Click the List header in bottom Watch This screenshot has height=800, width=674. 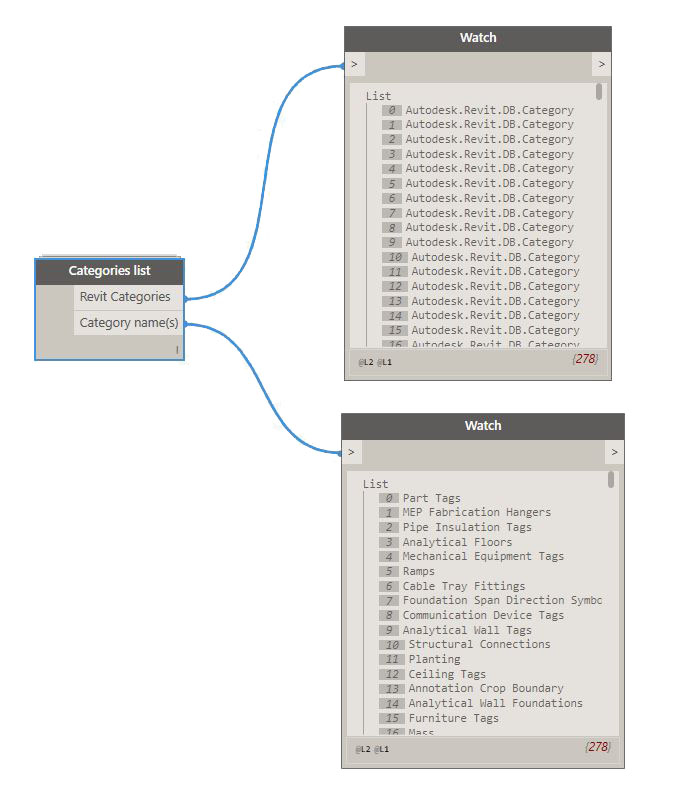click(x=376, y=484)
